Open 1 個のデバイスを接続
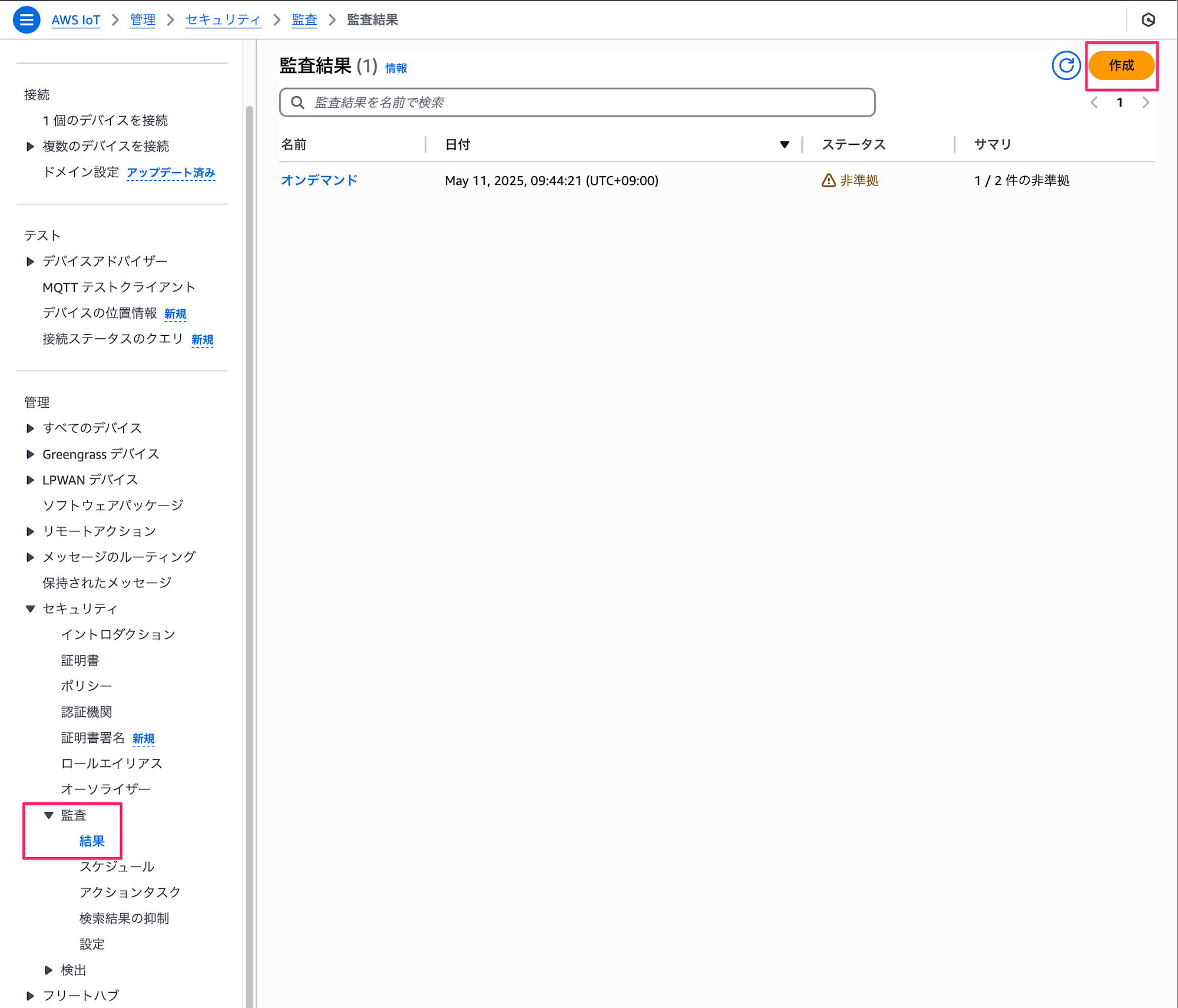Screen dimensions: 1178x1008 pyautogui.click(x=105, y=121)
